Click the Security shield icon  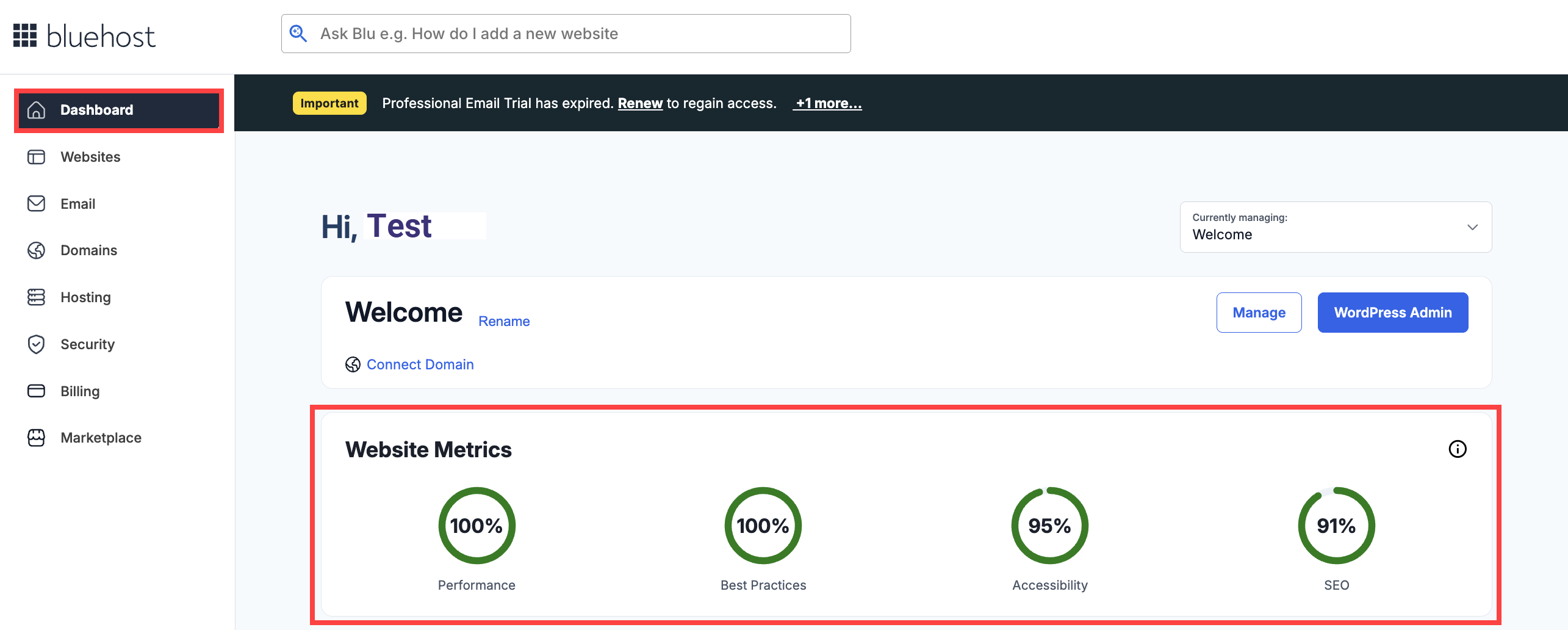tap(36, 344)
